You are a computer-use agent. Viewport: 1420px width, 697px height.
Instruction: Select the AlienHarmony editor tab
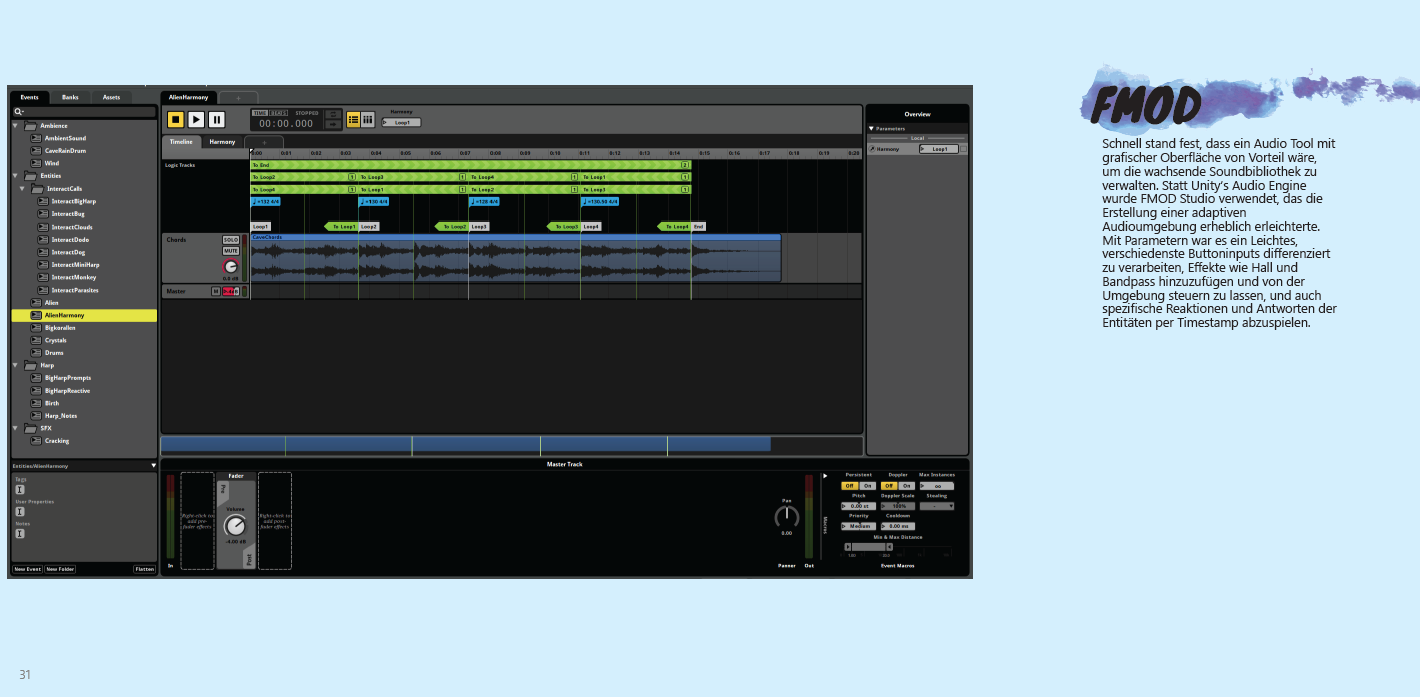coord(189,97)
